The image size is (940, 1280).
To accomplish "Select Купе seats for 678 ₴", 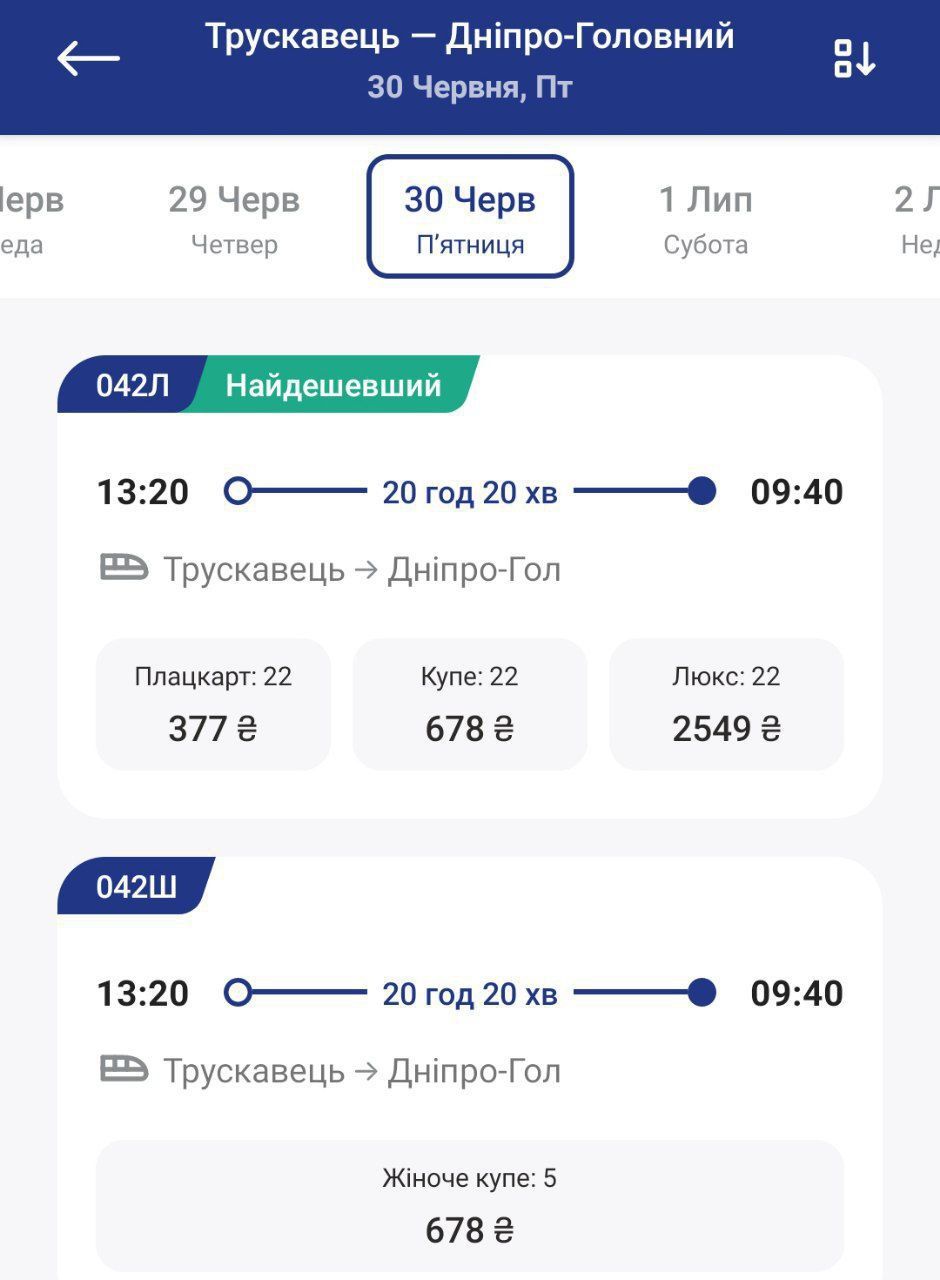I will tap(470, 704).
